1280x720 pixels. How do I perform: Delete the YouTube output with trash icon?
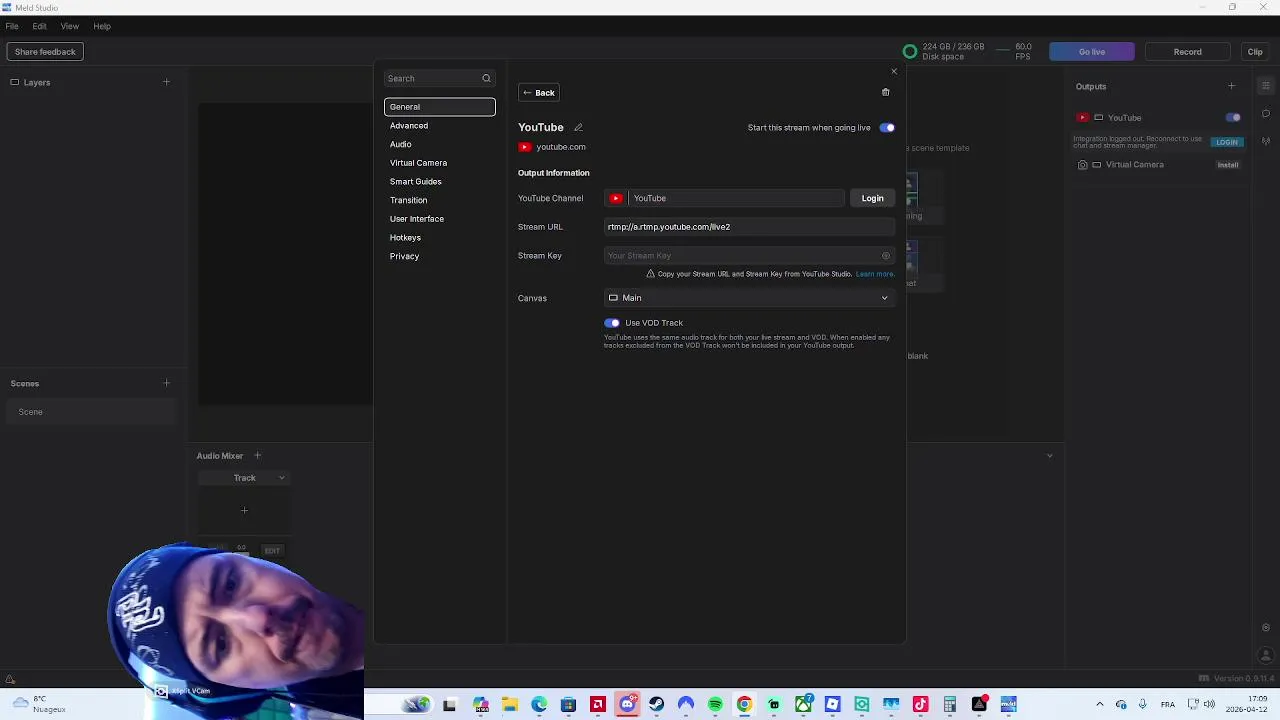[885, 92]
